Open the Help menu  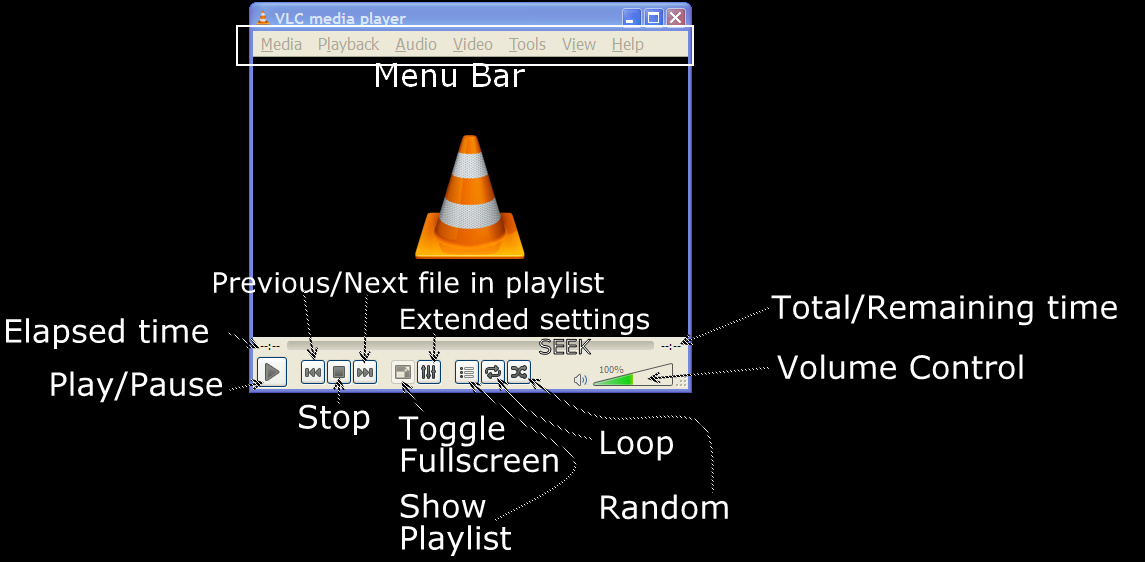point(627,44)
